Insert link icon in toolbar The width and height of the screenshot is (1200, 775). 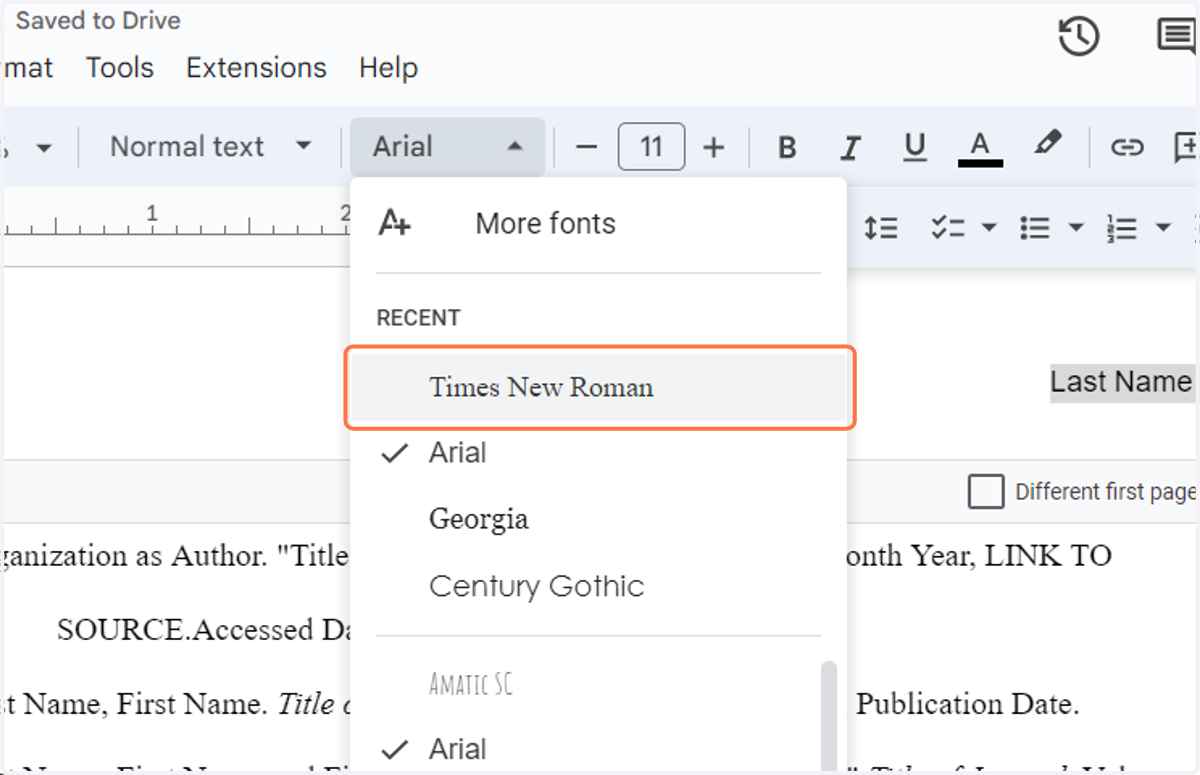tap(1127, 148)
